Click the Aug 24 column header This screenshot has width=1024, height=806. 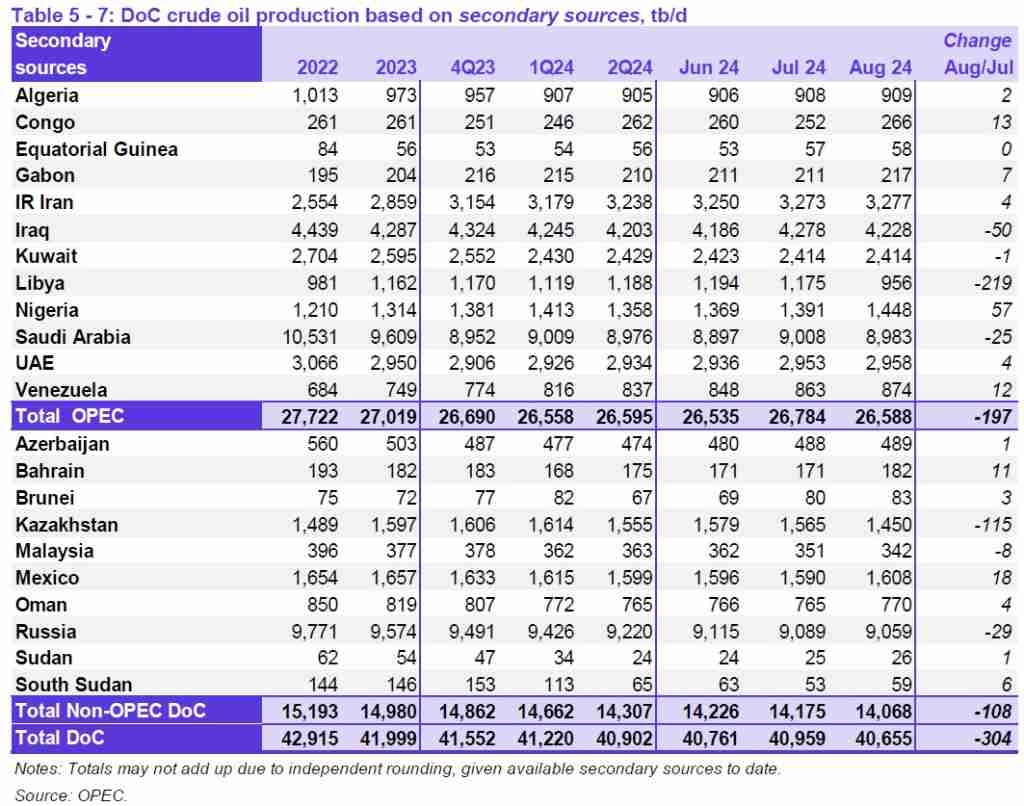pyautogui.click(x=879, y=68)
